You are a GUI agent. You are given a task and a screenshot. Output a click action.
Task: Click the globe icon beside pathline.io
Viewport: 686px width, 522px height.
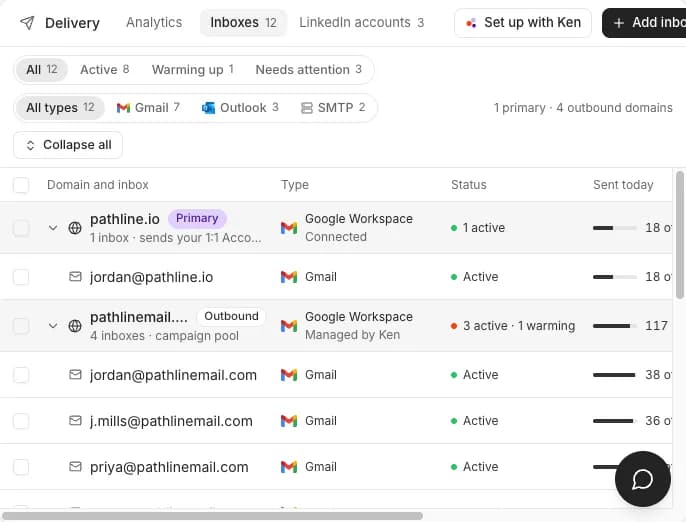(75, 228)
